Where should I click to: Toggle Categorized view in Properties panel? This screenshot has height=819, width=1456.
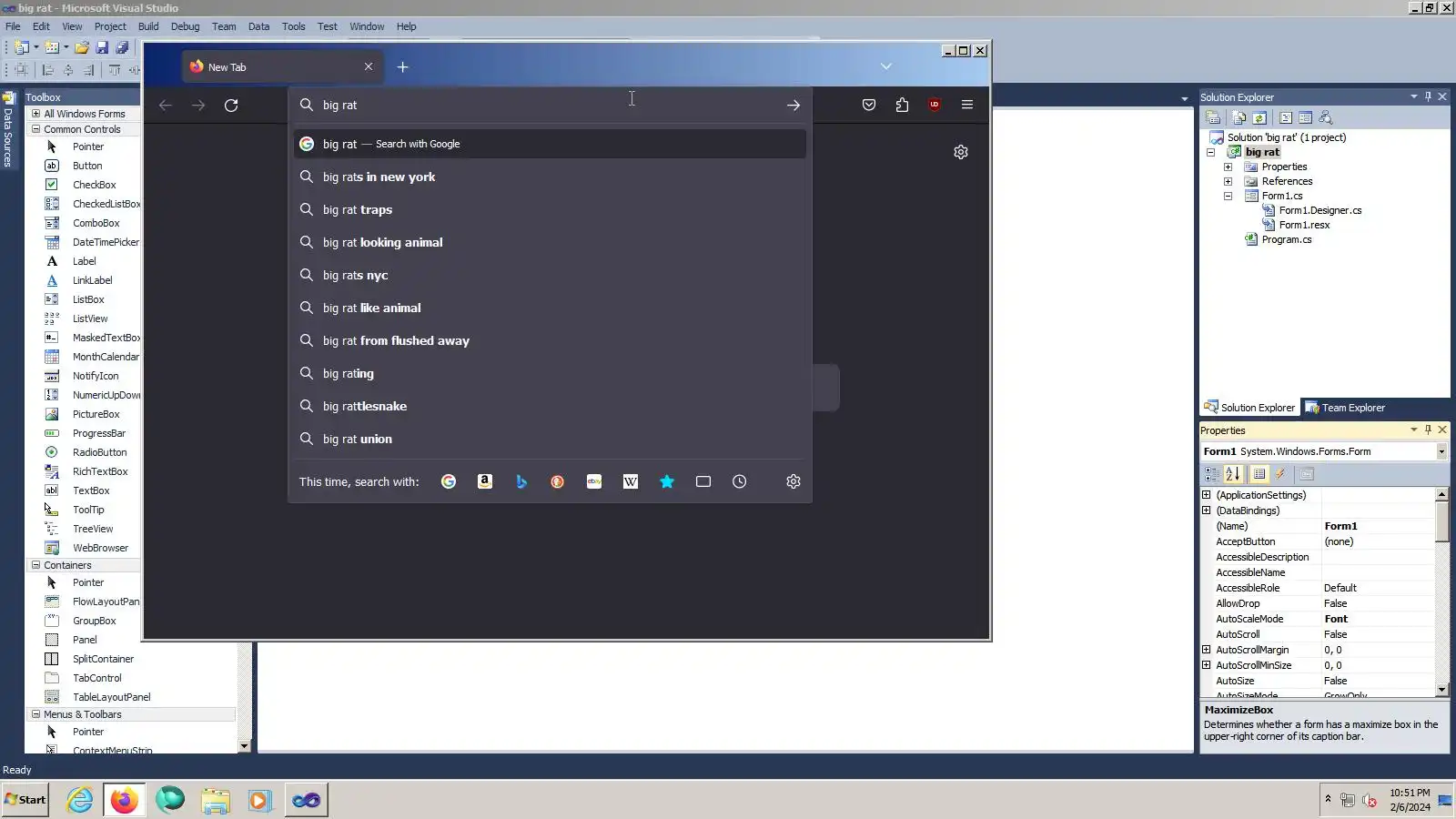[1212, 474]
